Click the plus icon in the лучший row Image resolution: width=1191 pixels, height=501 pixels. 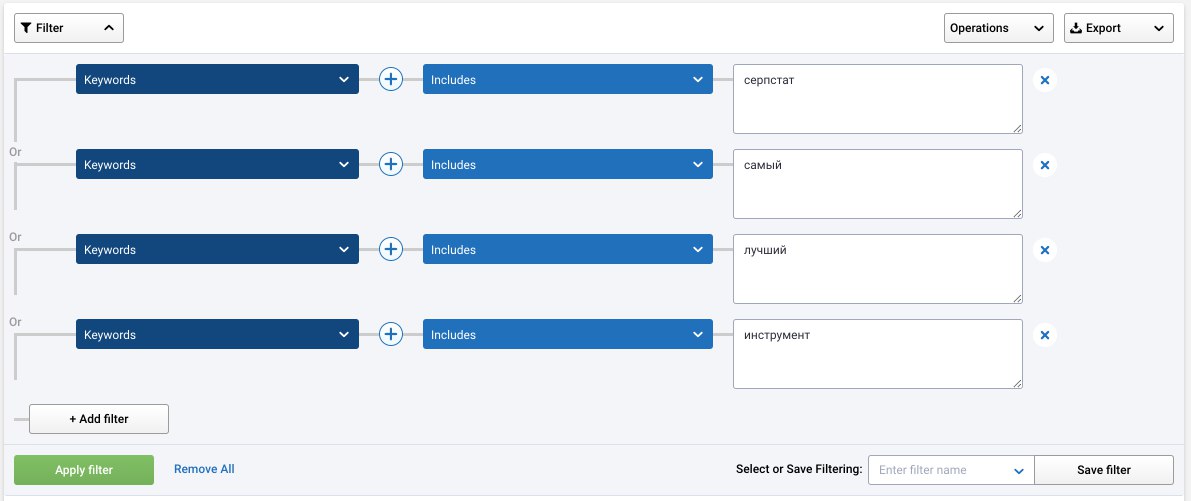[x=390, y=249]
